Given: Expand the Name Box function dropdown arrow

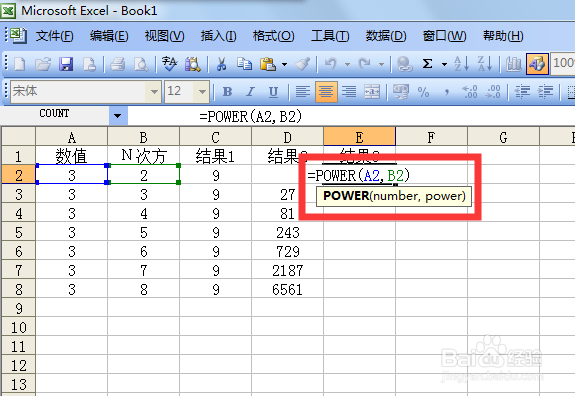Looking at the screenshot, I should click(x=118, y=116).
